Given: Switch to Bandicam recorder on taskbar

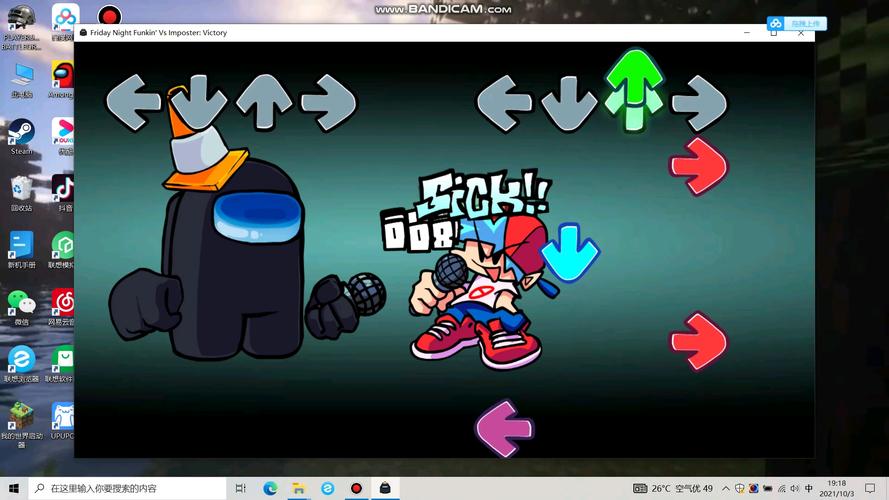Looking at the screenshot, I should pos(356,488).
